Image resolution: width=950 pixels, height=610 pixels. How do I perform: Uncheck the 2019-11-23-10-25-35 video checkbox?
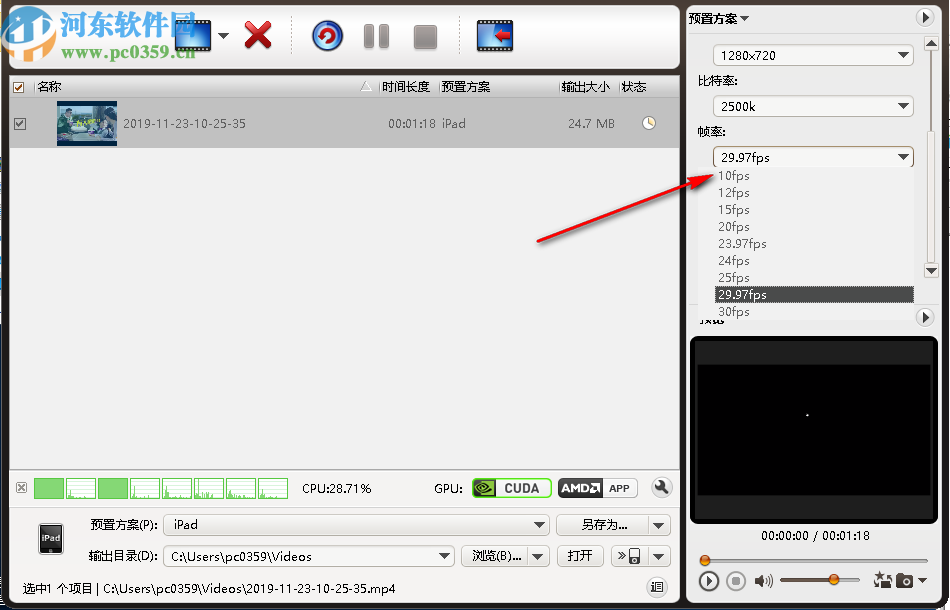click(17, 124)
